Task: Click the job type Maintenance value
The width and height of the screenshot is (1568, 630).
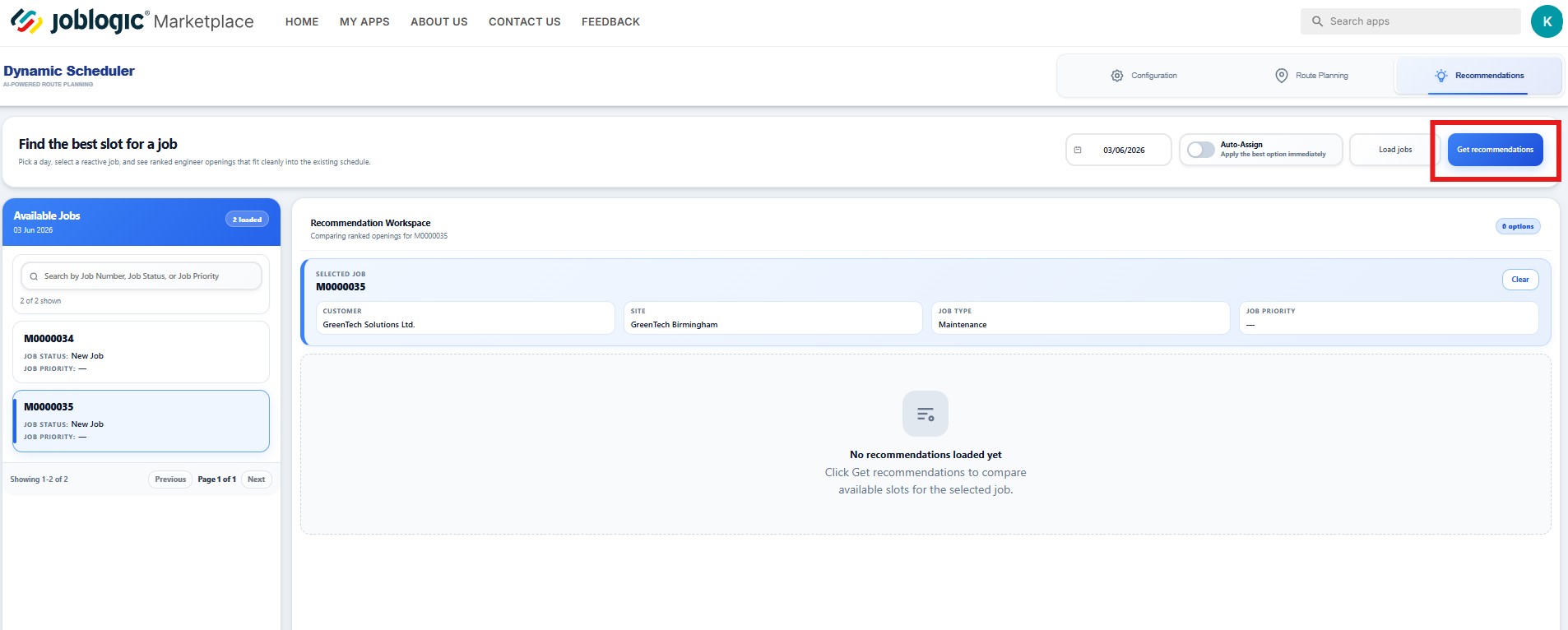Action: [963, 325]
